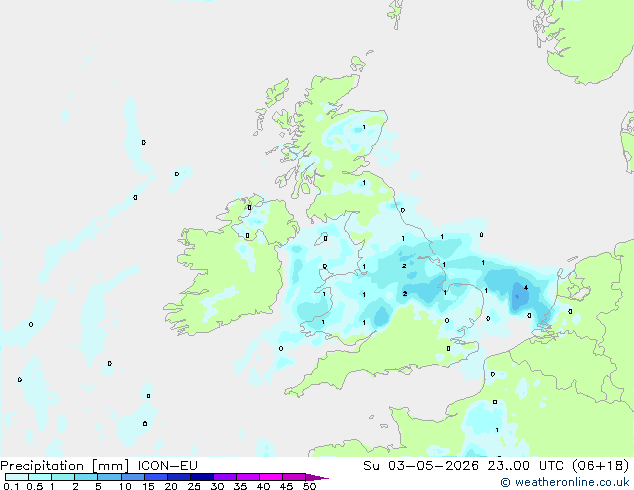Image resolution: width=634 pixels, height=490 pixels.
Task: Click the 40–45 mm legend swatch
Action: [x=271, y=477]
